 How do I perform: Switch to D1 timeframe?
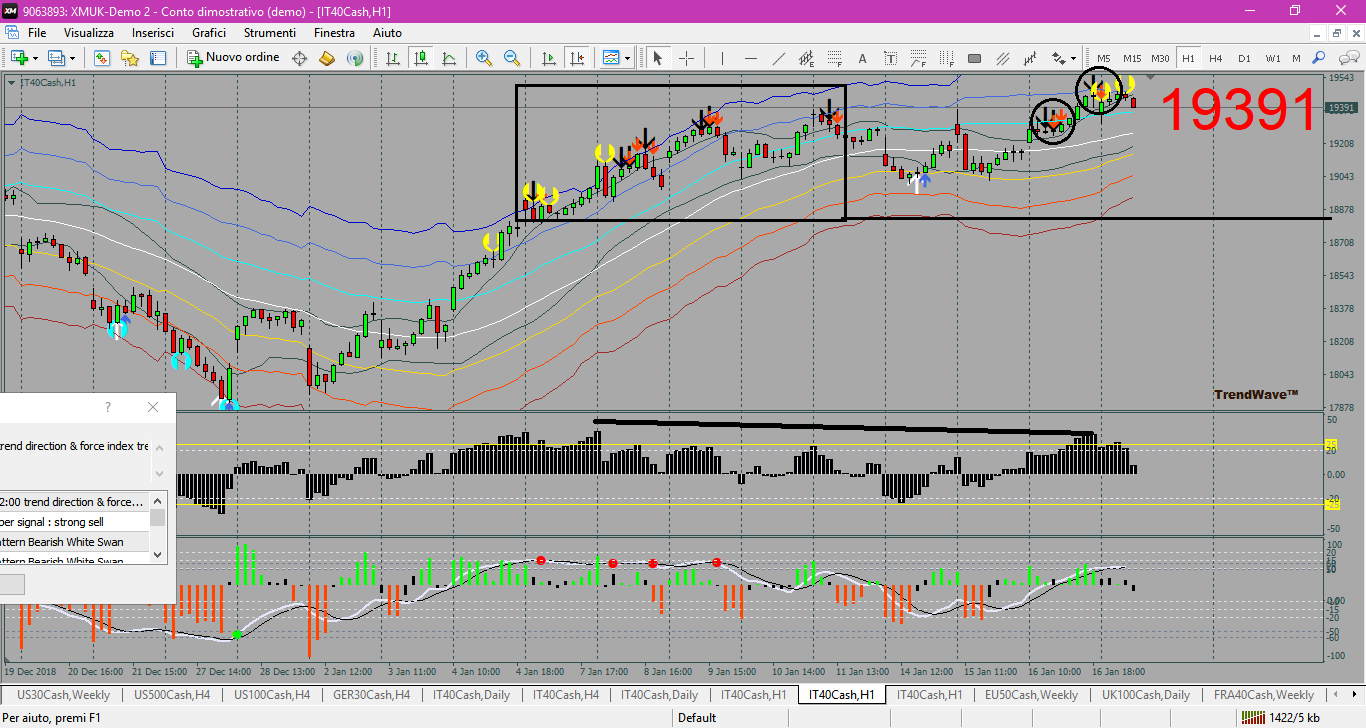1244,58
